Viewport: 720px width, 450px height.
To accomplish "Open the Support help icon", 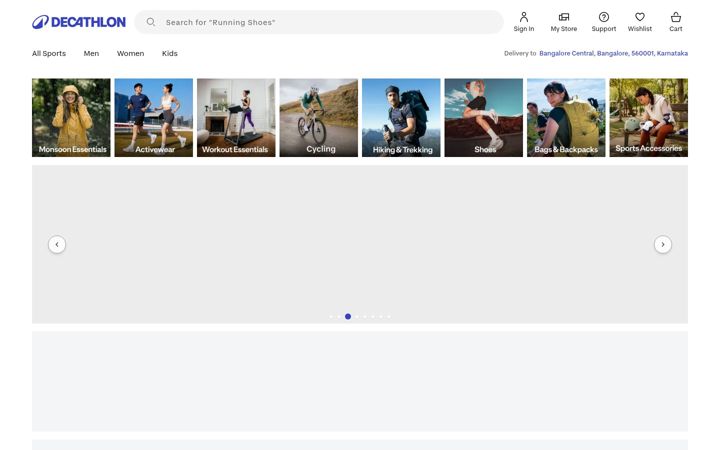I will pyautogui.click(x=603, y=22).
